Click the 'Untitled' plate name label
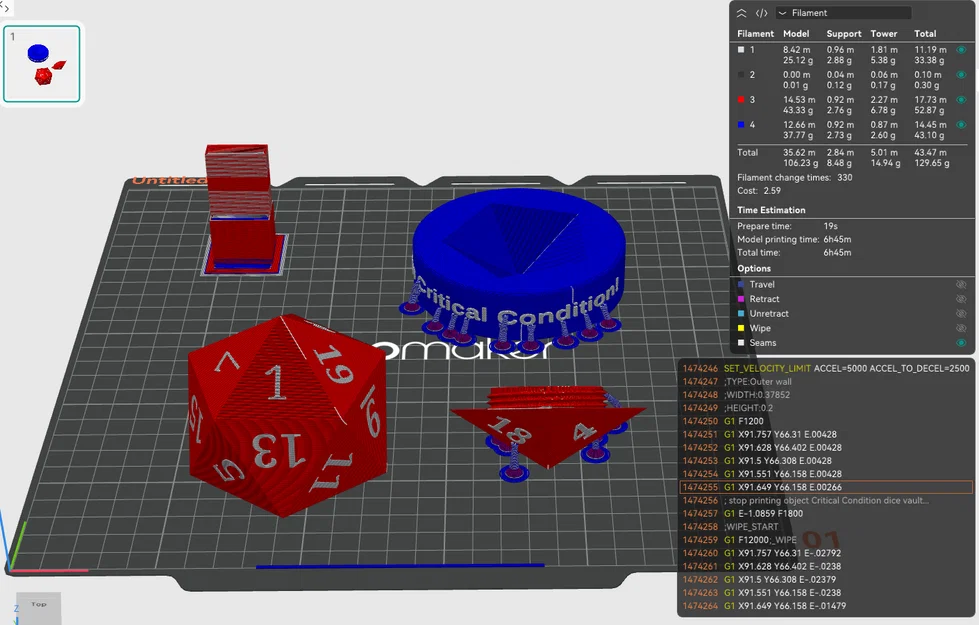Image resolution: width=979 pixels, height=625 pixels. pyautogui.click(x=169, y=180)
